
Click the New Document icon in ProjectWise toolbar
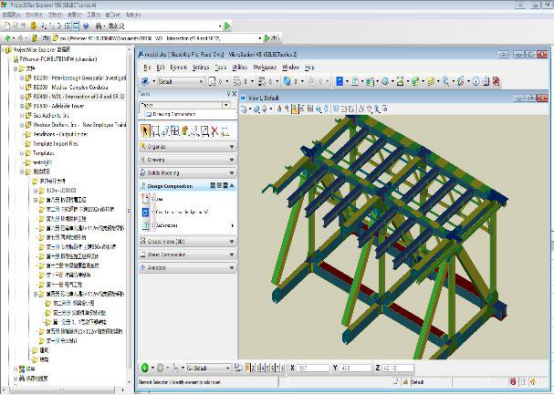click(x=7, y=26)
